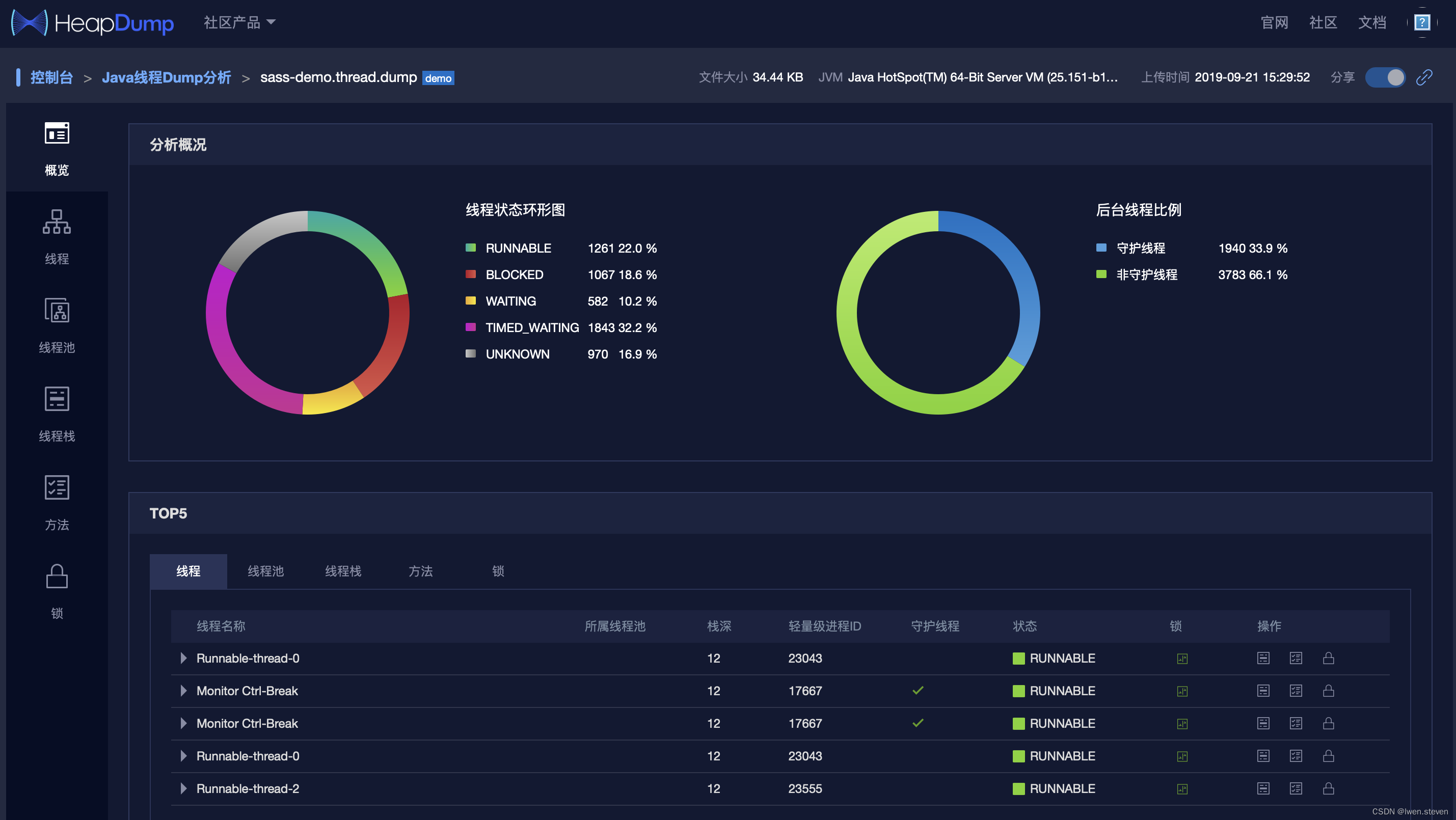Screen dimensions: 1456x820
Task: Click the UNKNOWN legend color swatch
Action: coord(470,354)
